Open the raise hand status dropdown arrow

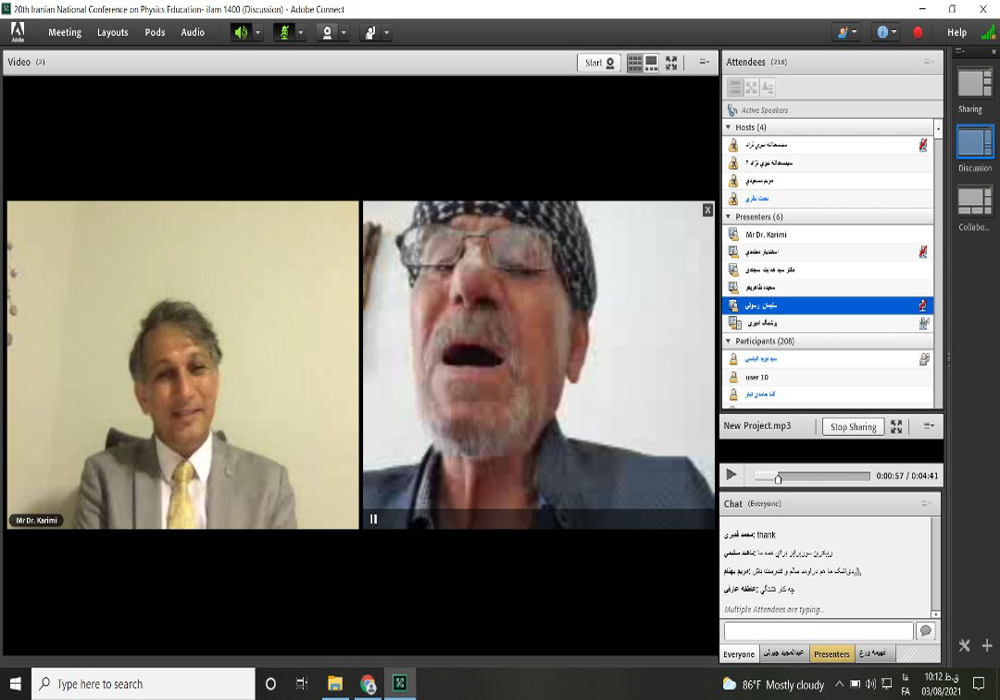coord(387,32)
